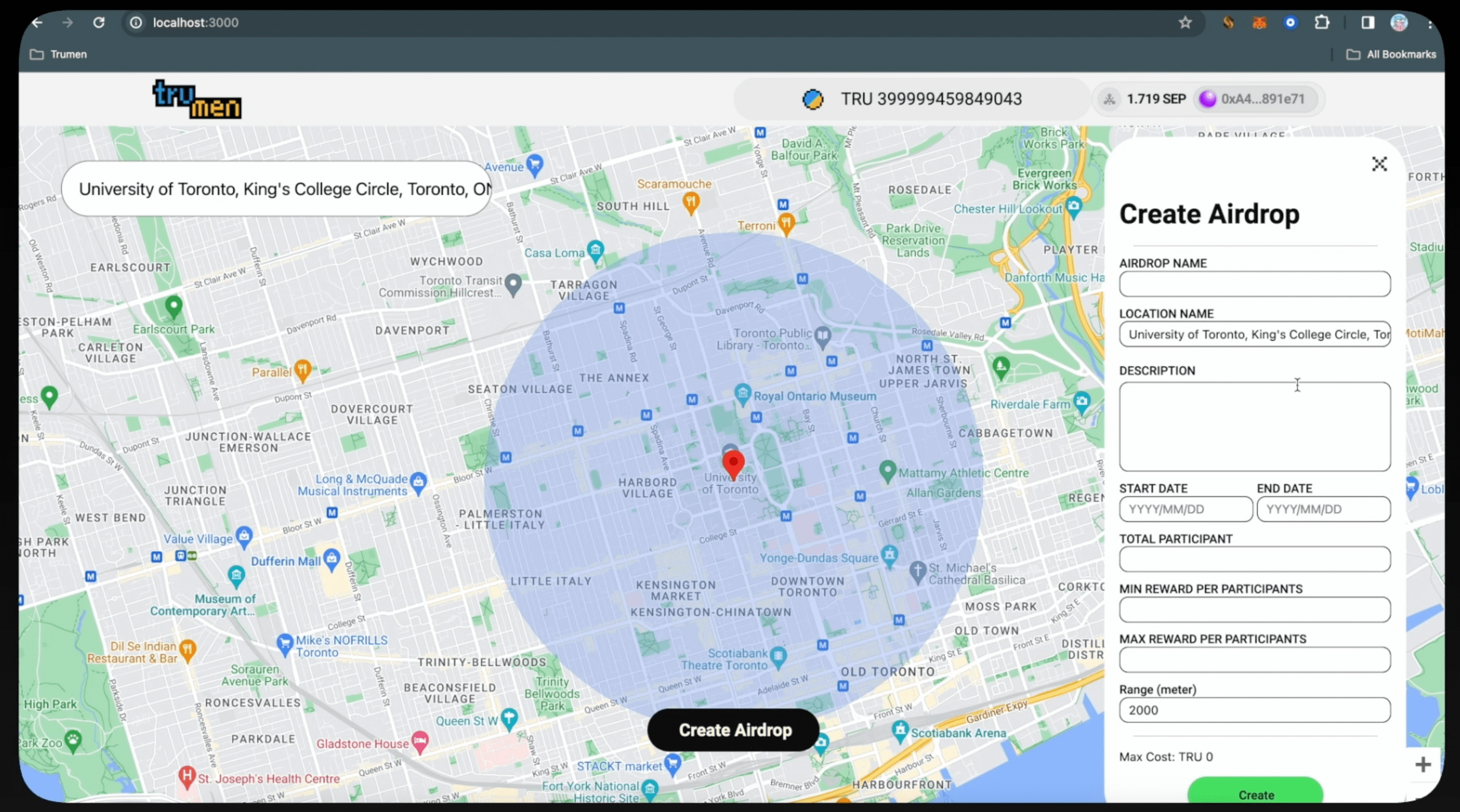Click the Range (meter) field
Image resolution: width=1460 pixels, height=812 pixels.
tap(1254, 710)
